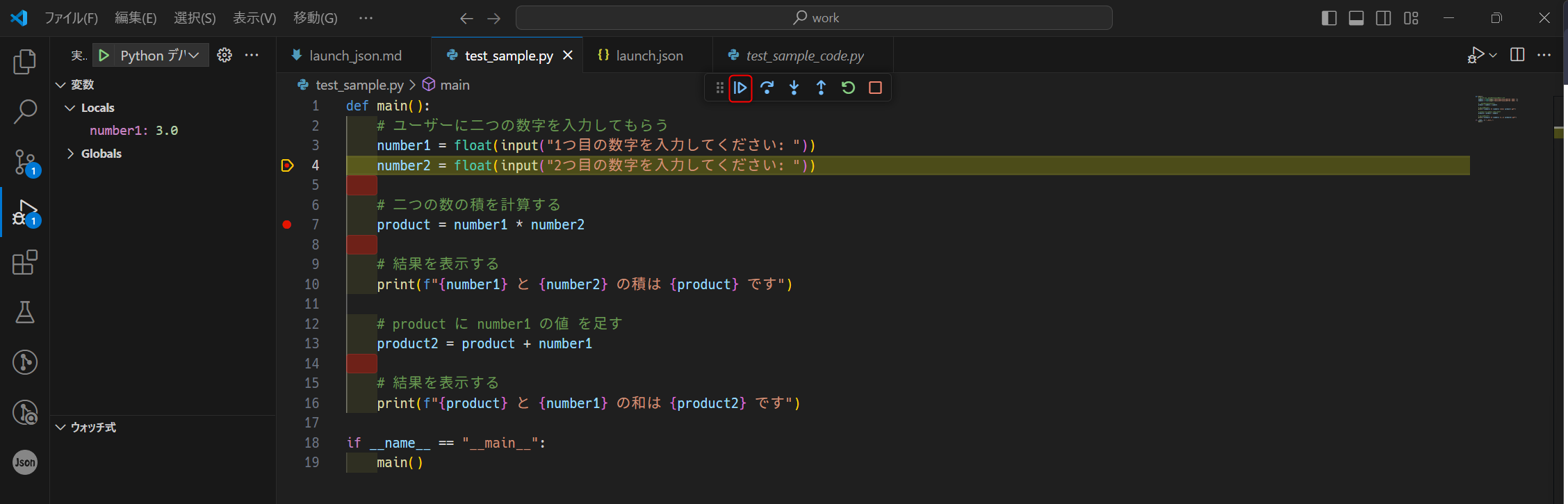The image size is (1568, 504).
Task: Open the Testing flask view
Action: (x=25, y=313)
